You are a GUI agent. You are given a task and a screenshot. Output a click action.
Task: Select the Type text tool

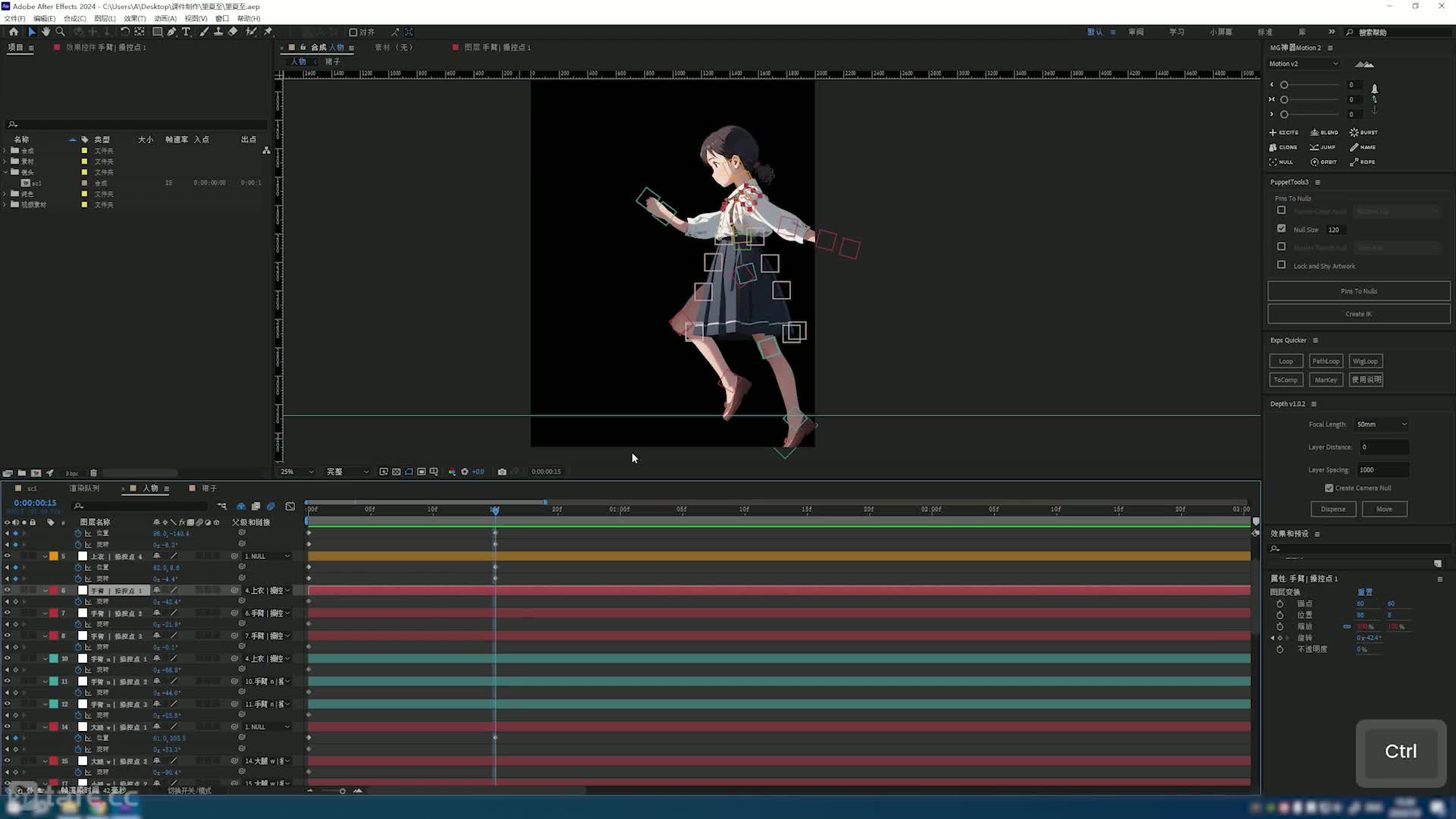click(x=186, y=32)
